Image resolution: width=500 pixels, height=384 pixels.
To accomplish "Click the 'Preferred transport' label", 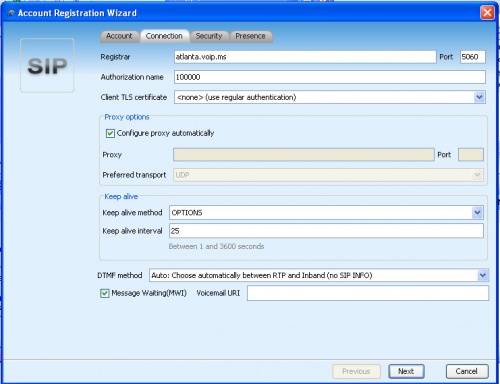I will click(134, 175).
